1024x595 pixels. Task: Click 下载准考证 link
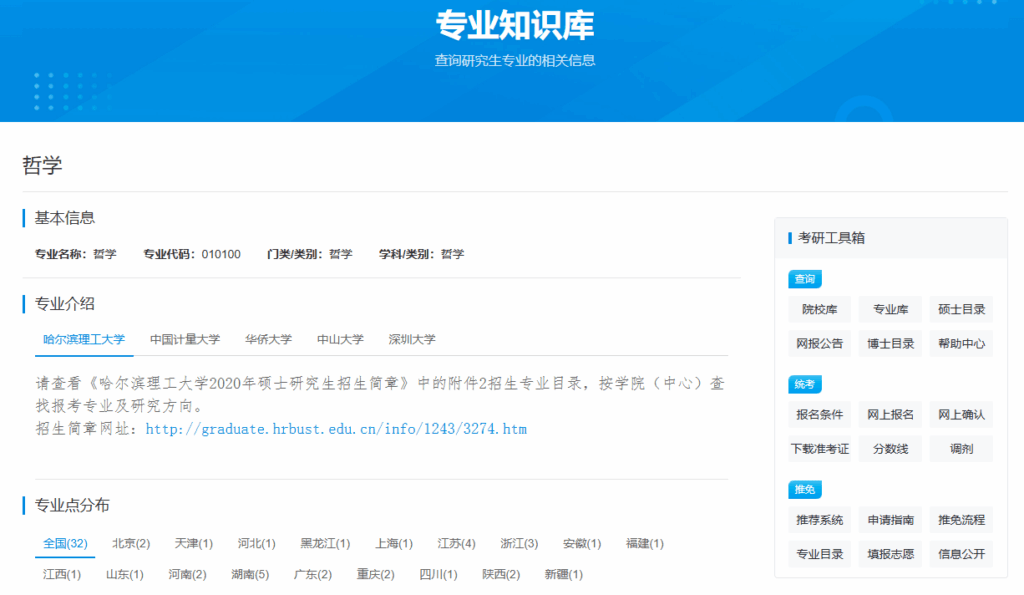point(819,449)
